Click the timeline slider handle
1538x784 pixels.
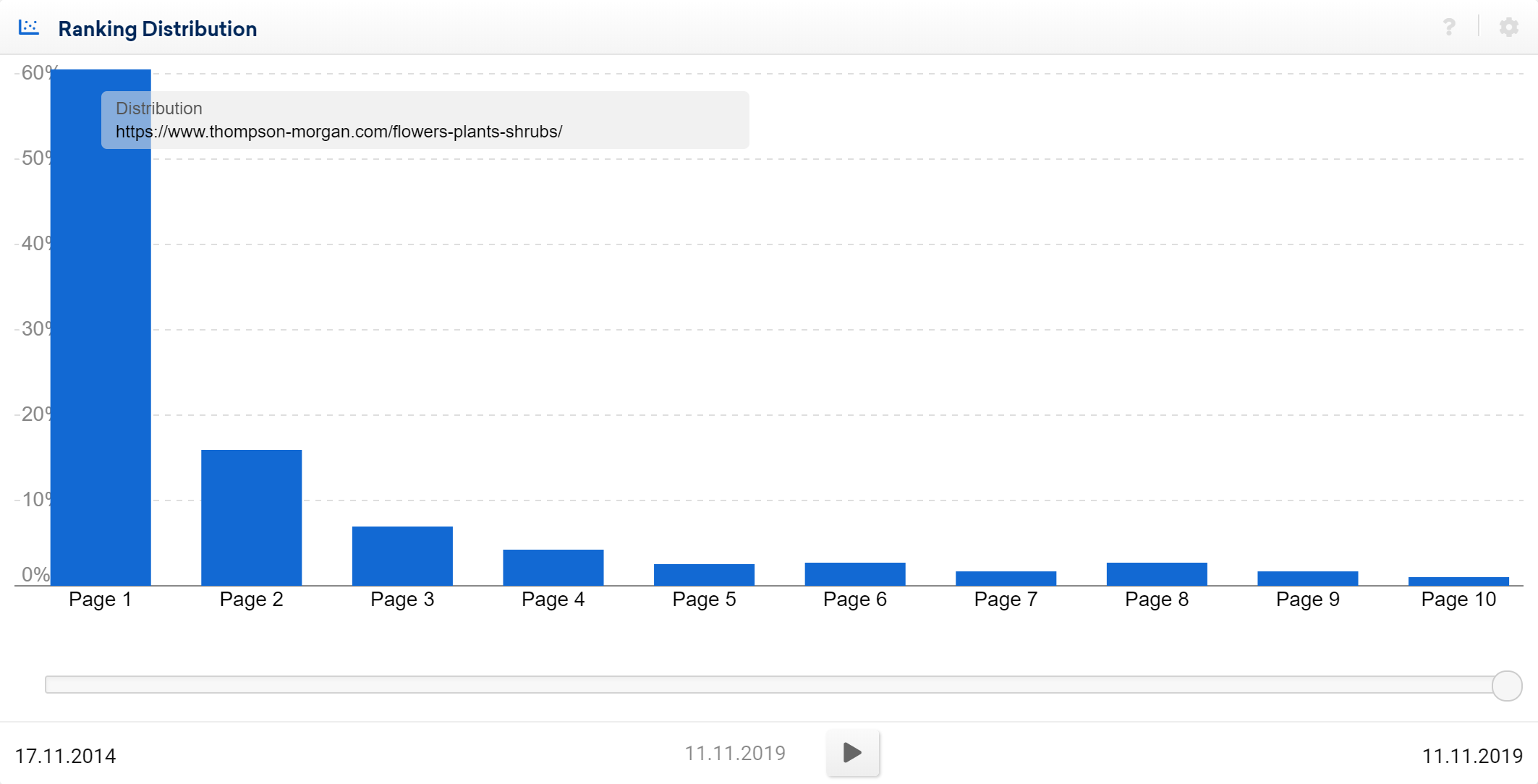point(1507,685)
